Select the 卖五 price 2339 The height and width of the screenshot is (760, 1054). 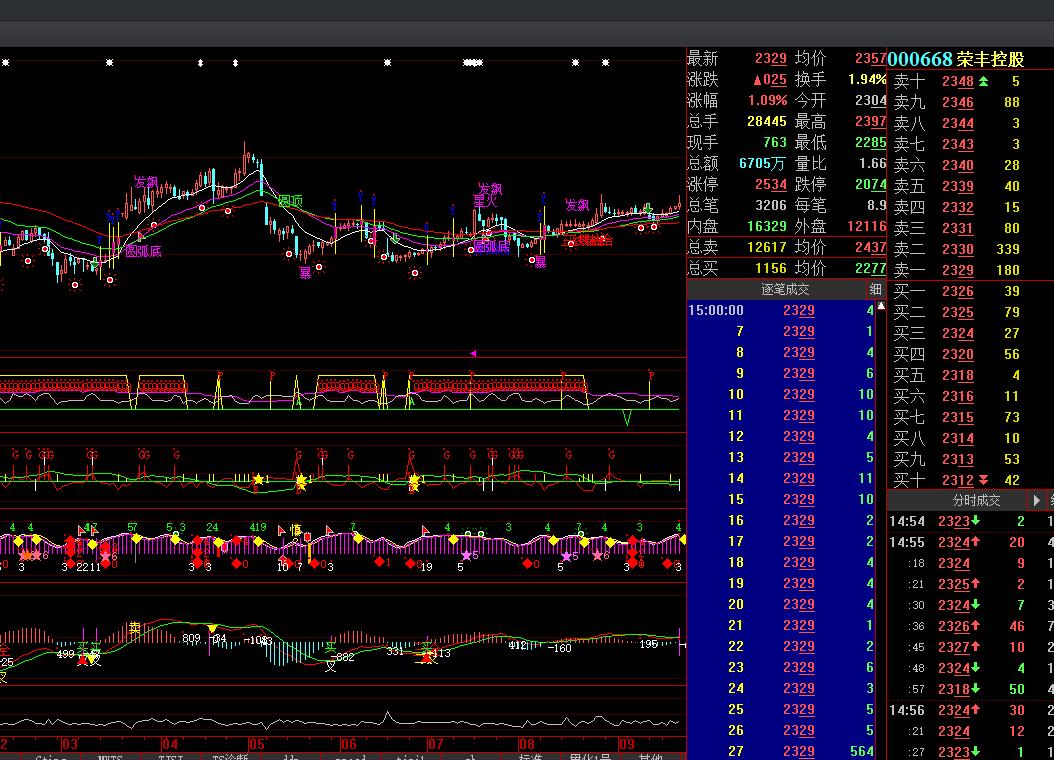[x=957, y=186]
